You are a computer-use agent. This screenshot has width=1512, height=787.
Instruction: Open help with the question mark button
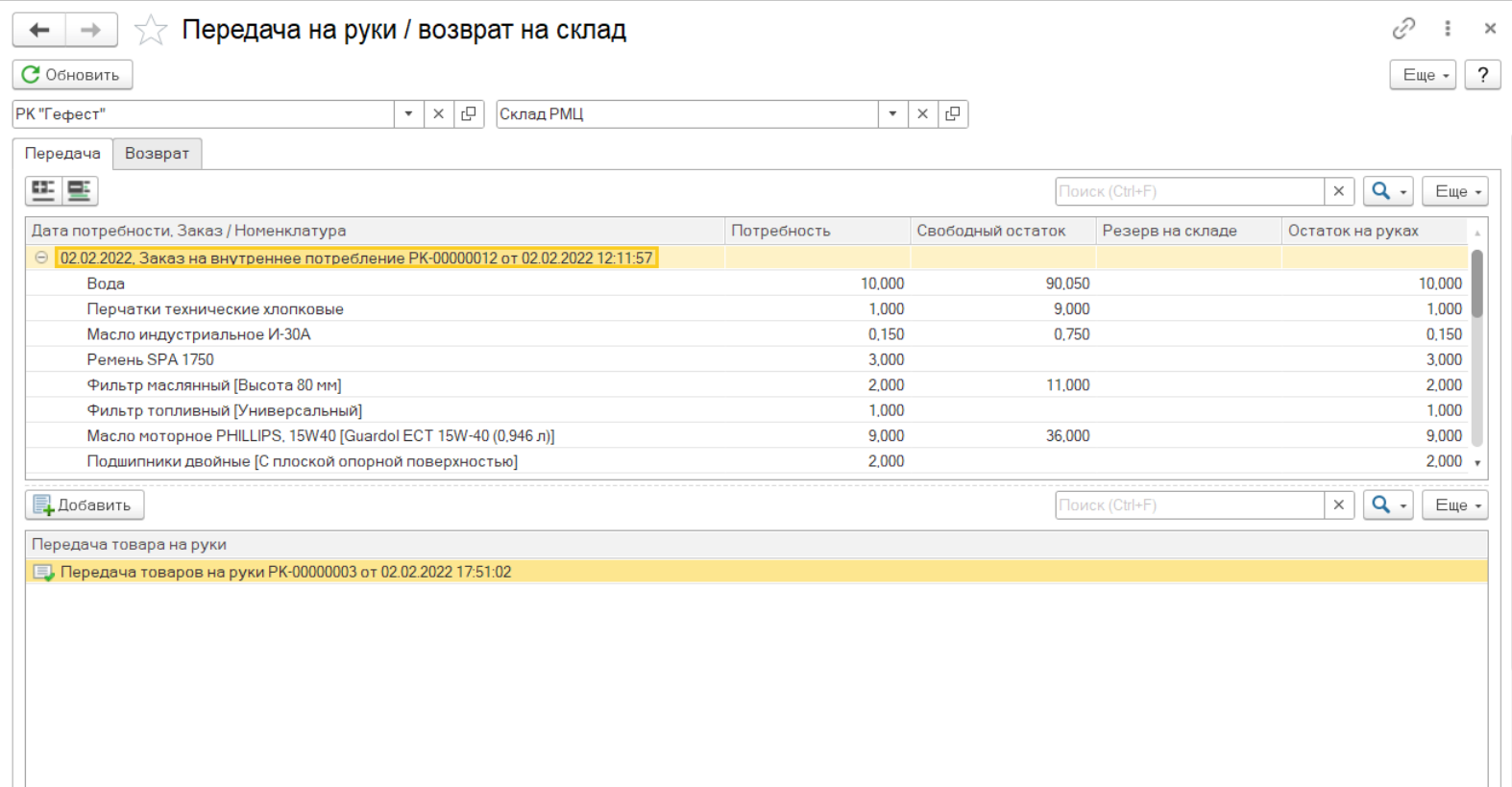point(1482,75)
